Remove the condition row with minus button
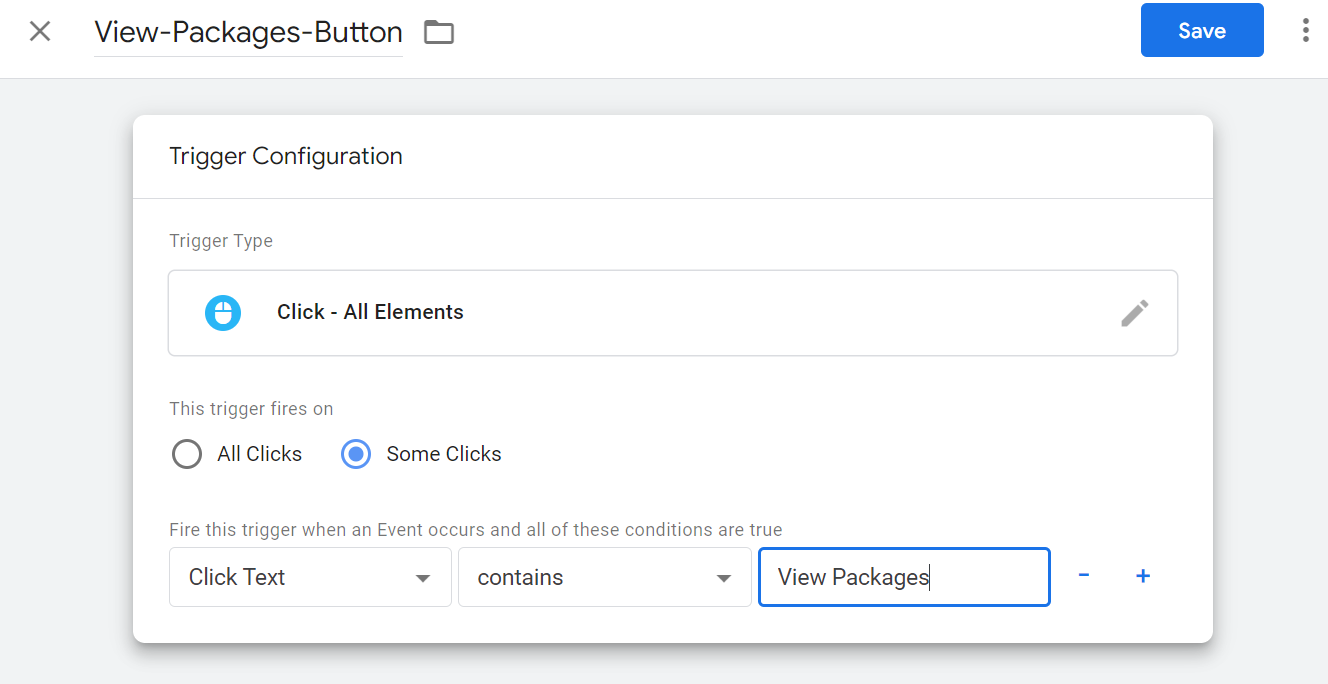This screenshot has width=1328, height=684. point(1083,576)
